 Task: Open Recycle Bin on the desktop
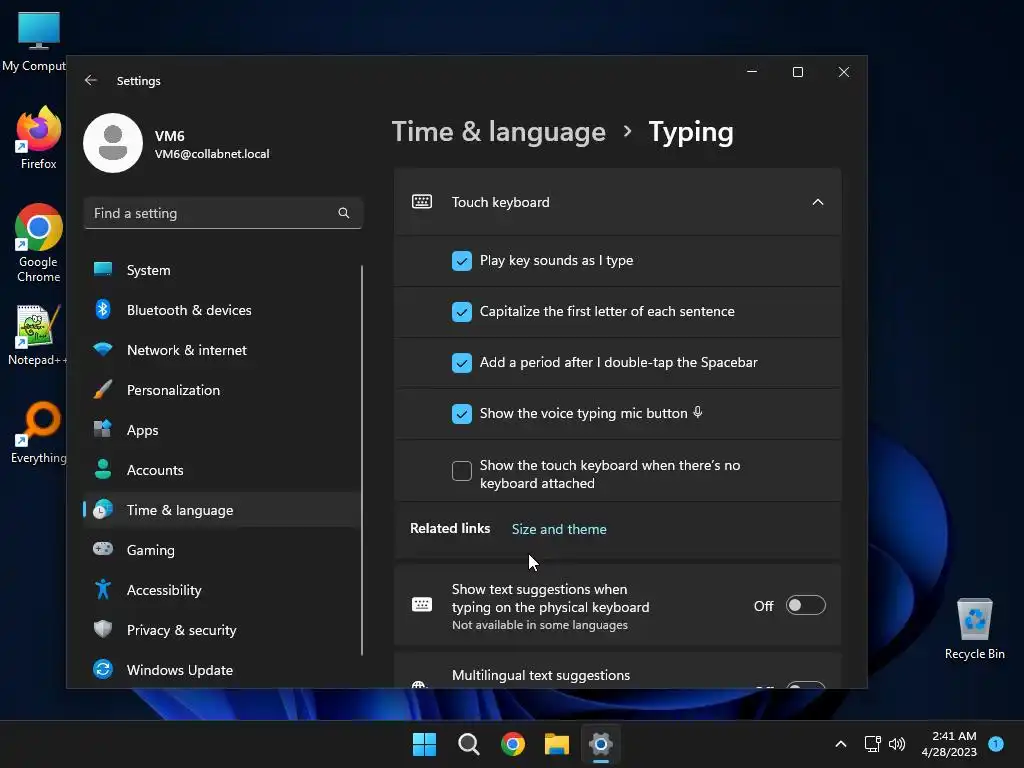tap(974, 628)
